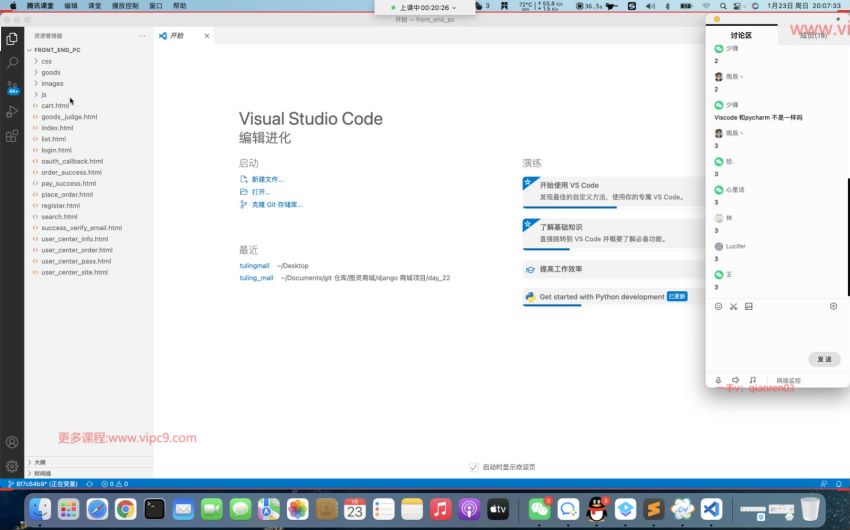Open the 编辑 menu in menu bar
Image resolution: width=850 pixels, height=530 pixels.
tap(71, 5)
